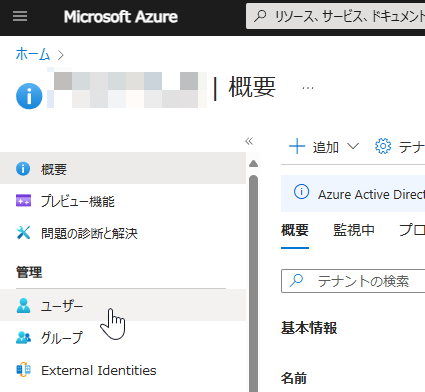Click the グループ people icon
Viewport: 425px width, 392px height.
23,338
